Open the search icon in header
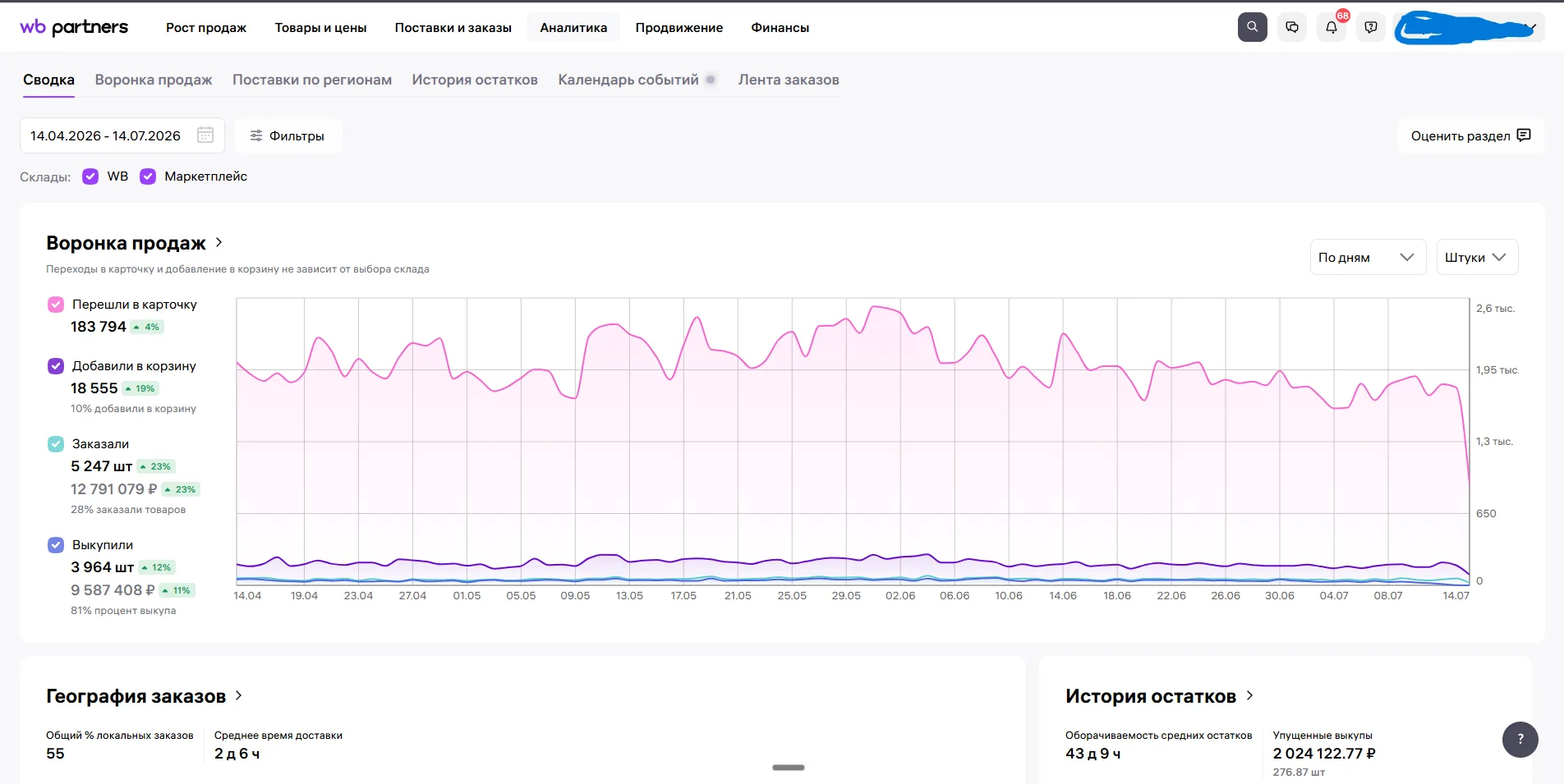The height and width of the screenshot is (784, 1564). 1252,27
